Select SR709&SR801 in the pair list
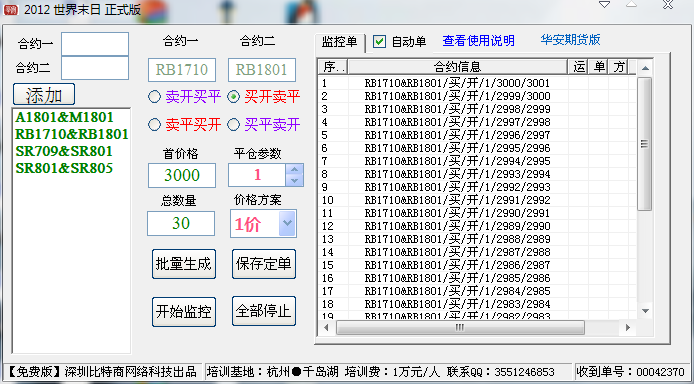The image size is (694, 384). (64, 151)
